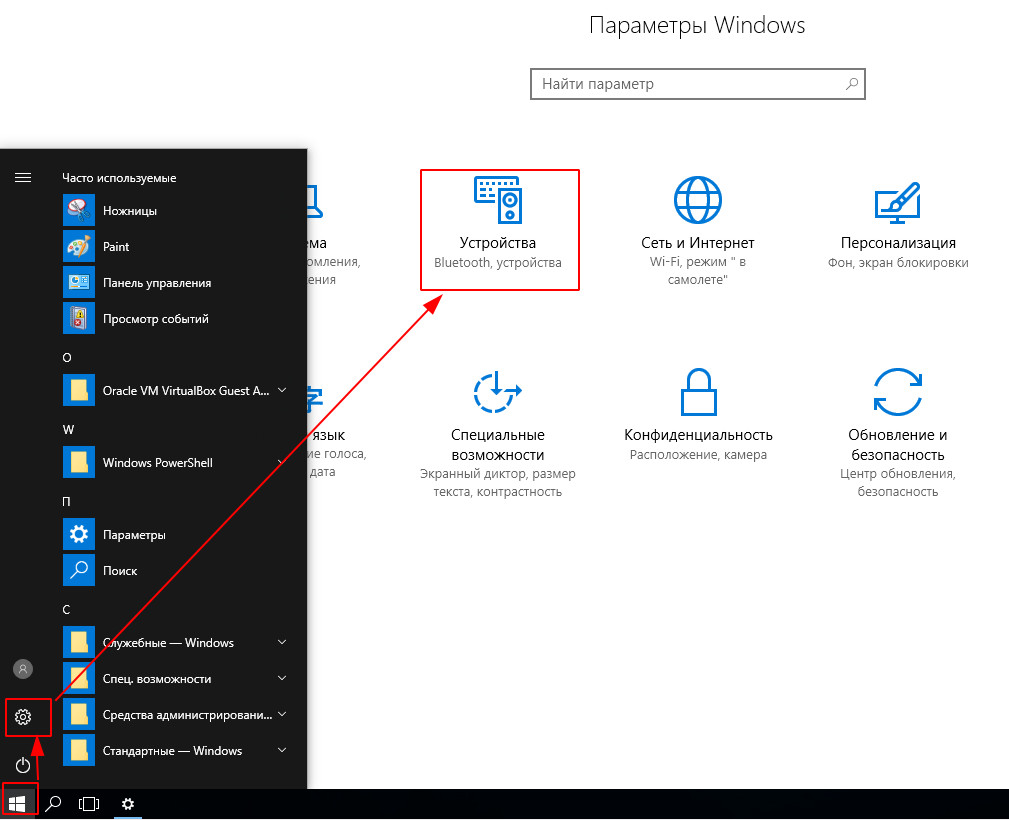Viewport: 1009px width, 820px height.
Task: Open Конфиденциальность padlock icon
Action: 698,391
